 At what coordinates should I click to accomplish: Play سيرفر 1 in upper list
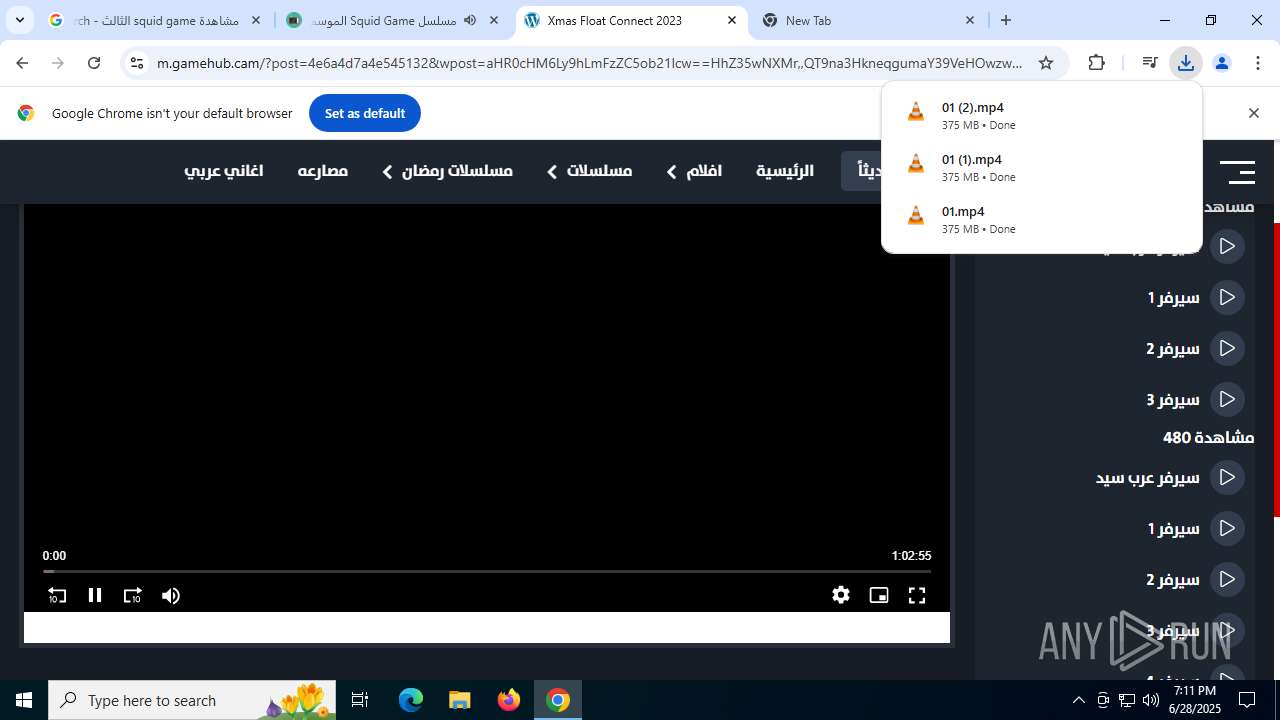pyautogui.click(x=1195, y=297)
